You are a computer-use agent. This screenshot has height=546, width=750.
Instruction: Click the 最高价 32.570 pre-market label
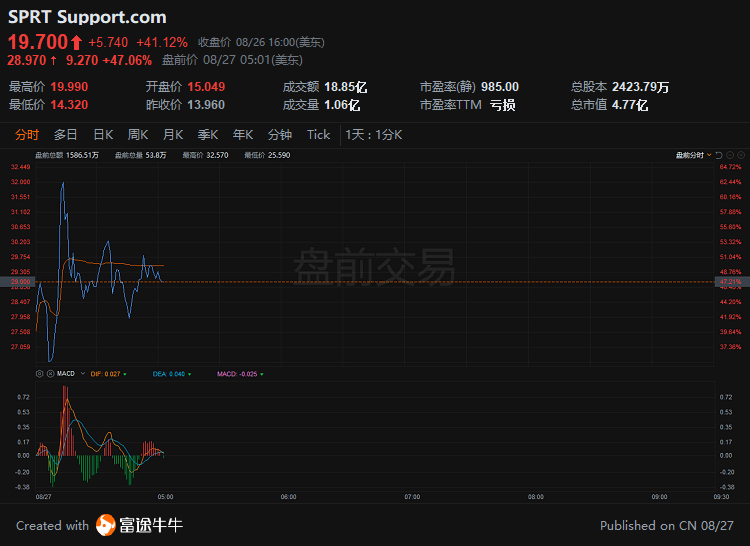pyautogui.click(x=205, y=155)
